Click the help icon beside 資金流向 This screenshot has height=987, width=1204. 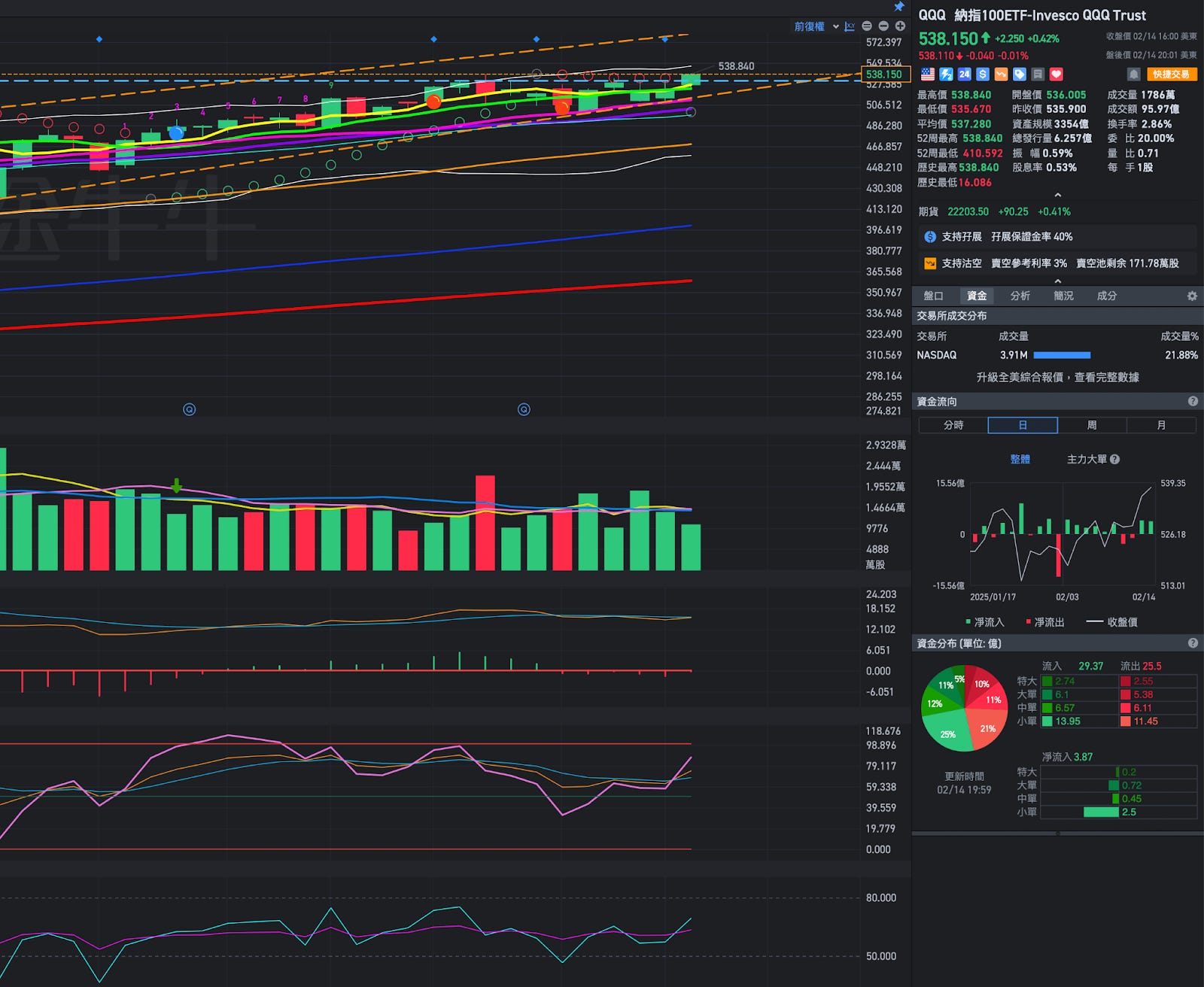coord(1193,402)
